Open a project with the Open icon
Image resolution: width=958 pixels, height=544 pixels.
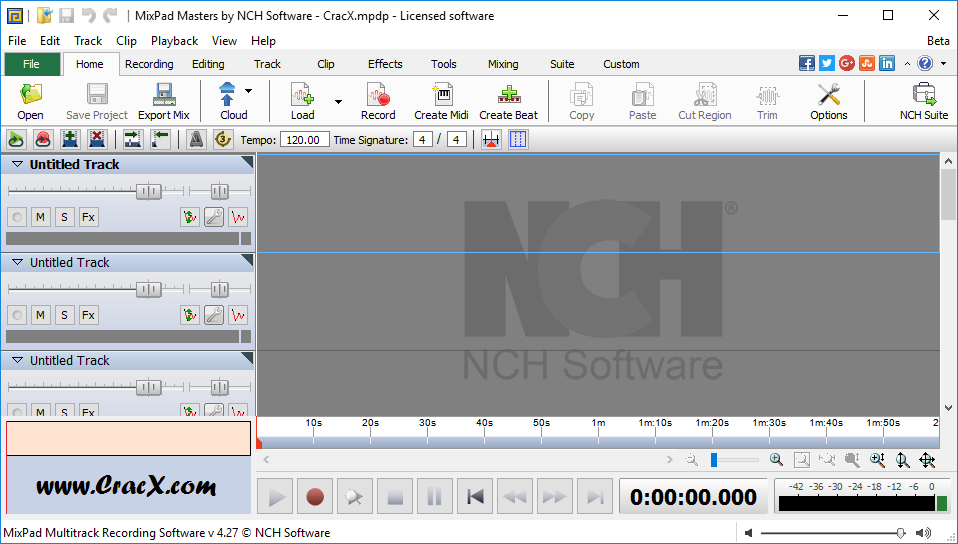[30, 101]
